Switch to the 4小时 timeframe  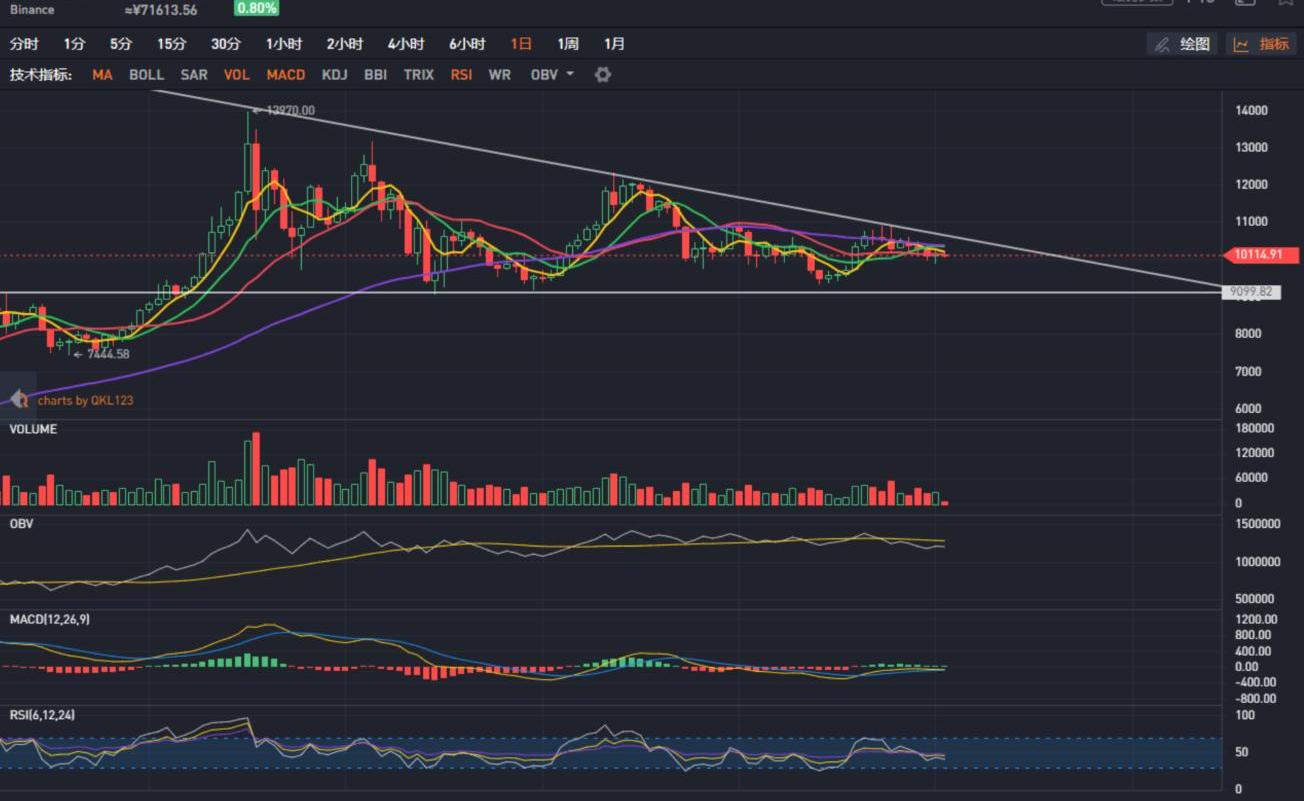(406, 44)
